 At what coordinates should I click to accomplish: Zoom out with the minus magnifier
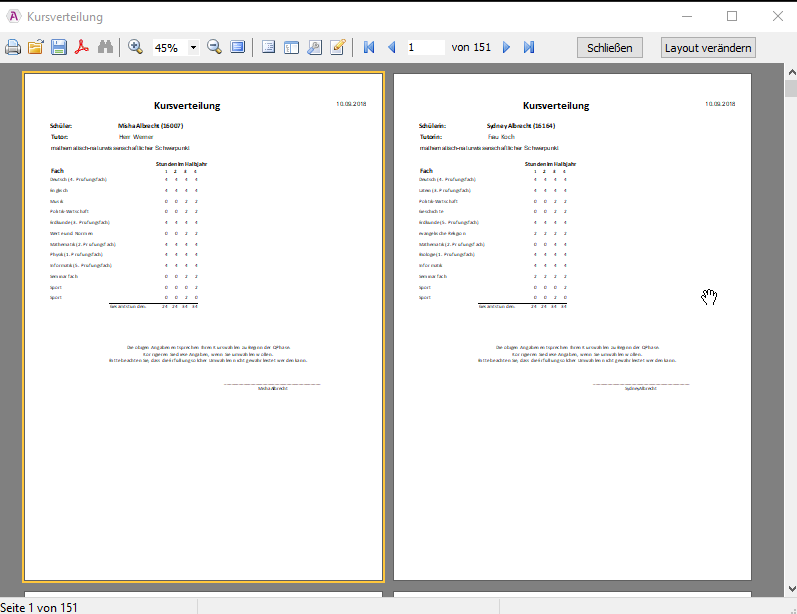pos(214,47)
